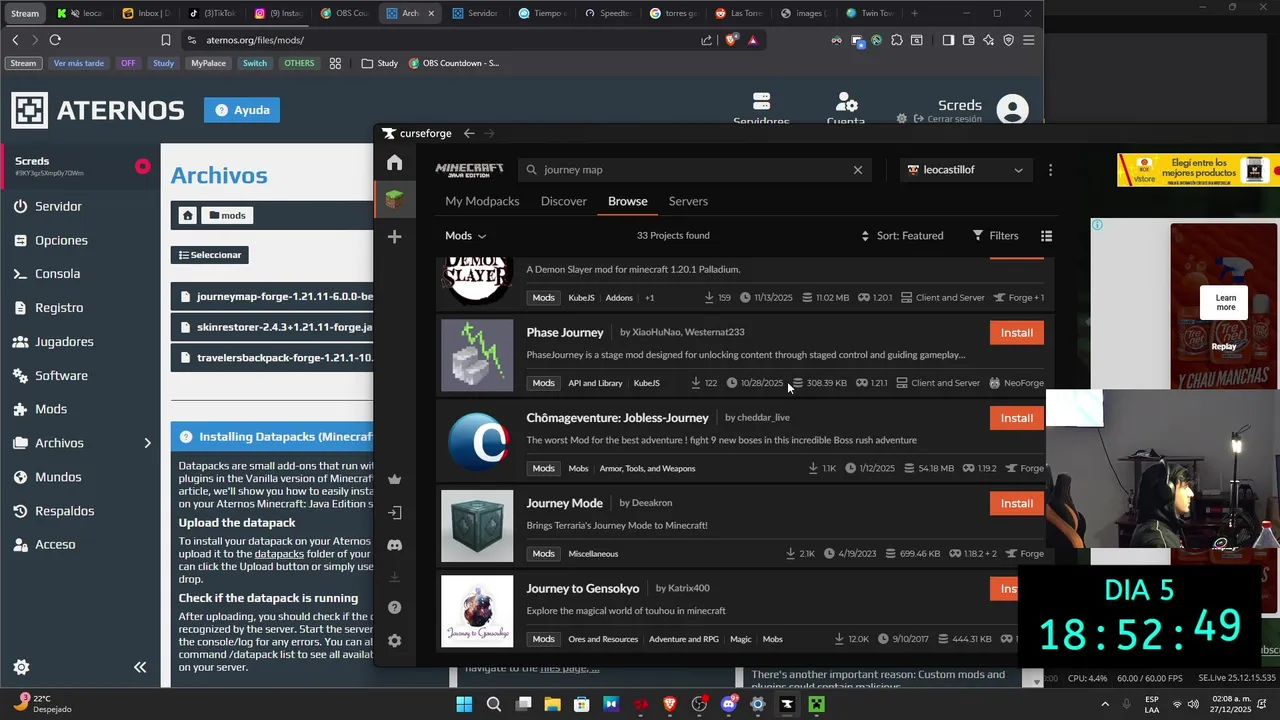Open the crown premium icon in CurseForge sidebar

(395, 480)
